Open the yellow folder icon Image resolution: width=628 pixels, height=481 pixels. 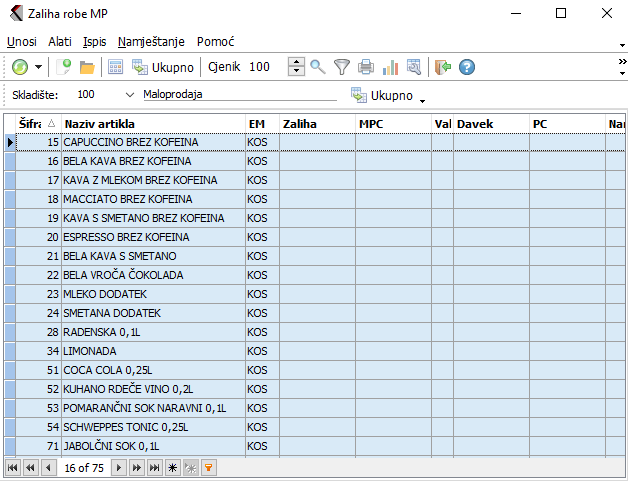click(87, 67)
